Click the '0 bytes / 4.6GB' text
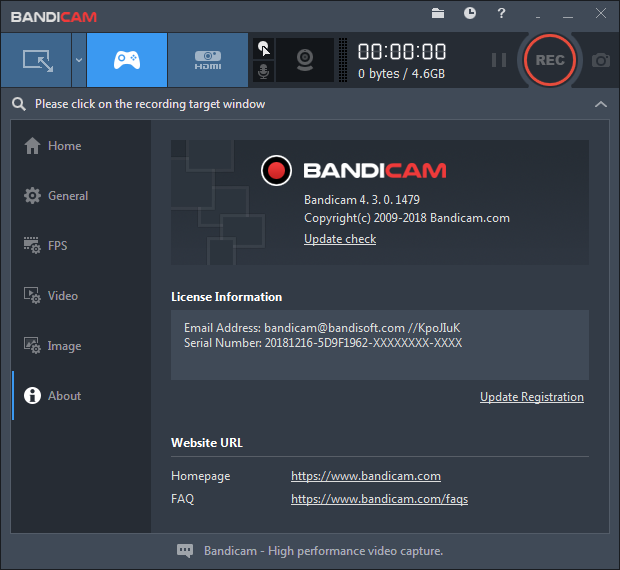This screenshot has width=620, height=570. [x=401, y=74]
